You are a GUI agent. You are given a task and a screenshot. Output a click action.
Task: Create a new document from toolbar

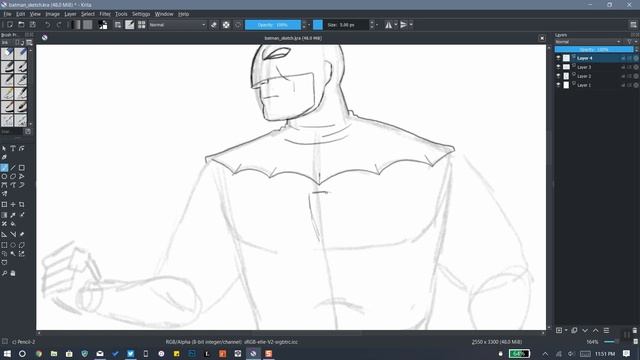[x=10, y=25]
